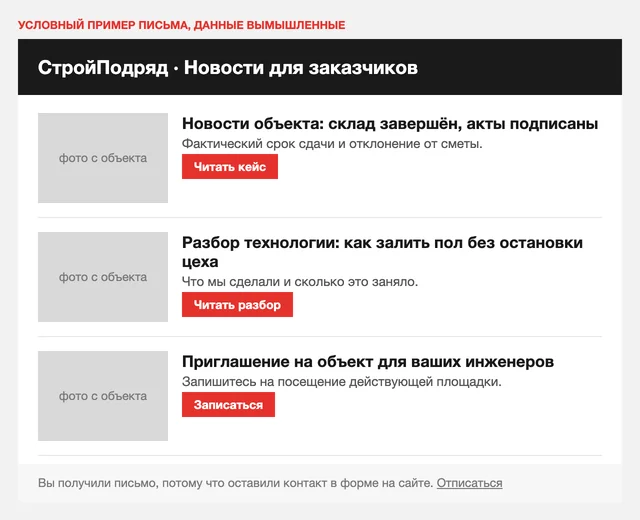Screen dimensions: 640x520
Task: Click the red notice 'УСЛОВНЫЙ ПРИМЕР ПИСЬМА, ДАННЫЕ ВЫМЫШЛЕННЫЕ'
Action: (x=182, y=25)
